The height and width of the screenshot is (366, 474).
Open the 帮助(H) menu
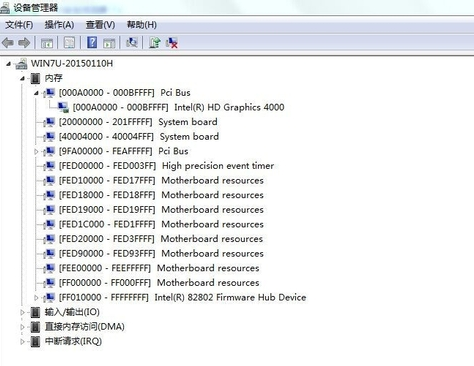click(x=142, y=25)
